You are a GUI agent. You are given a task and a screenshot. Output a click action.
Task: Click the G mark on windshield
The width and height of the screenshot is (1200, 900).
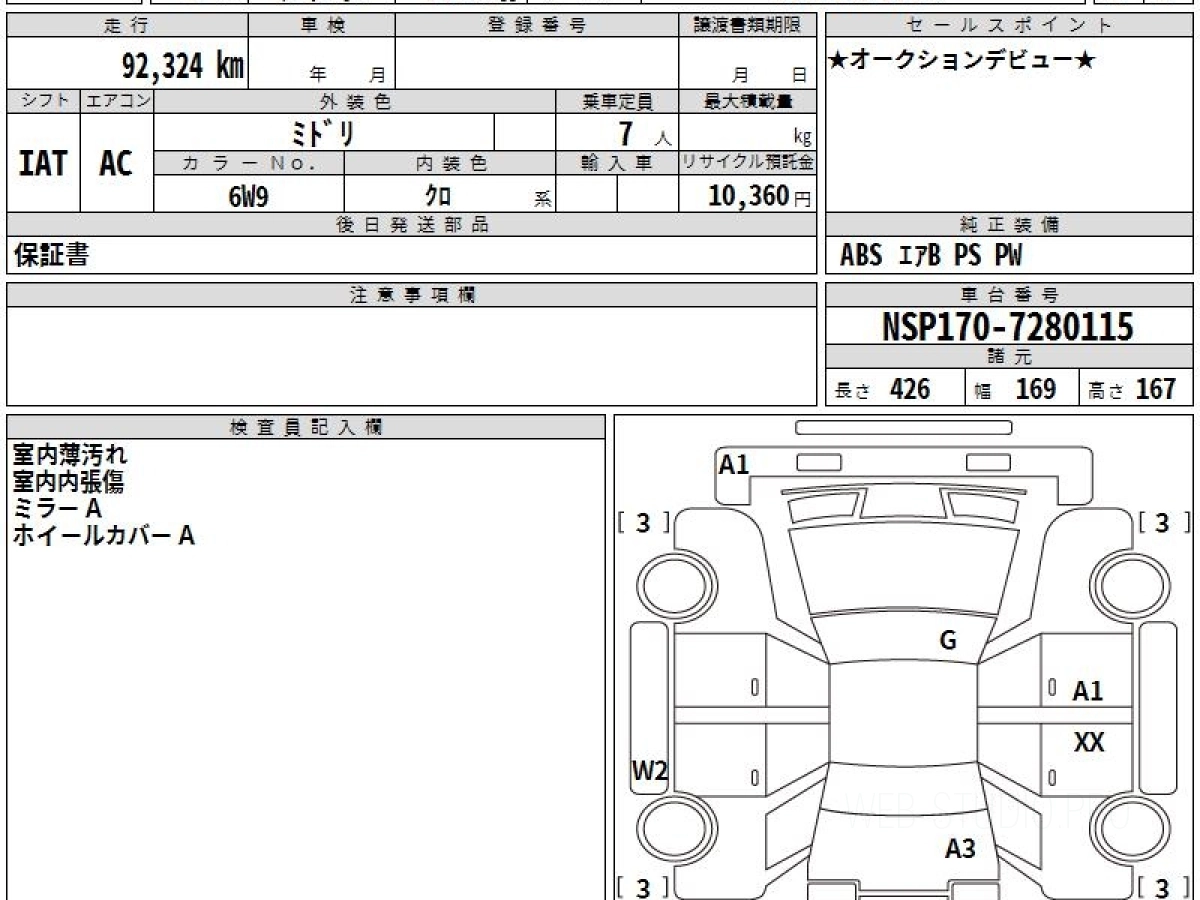tap(948, 641)
